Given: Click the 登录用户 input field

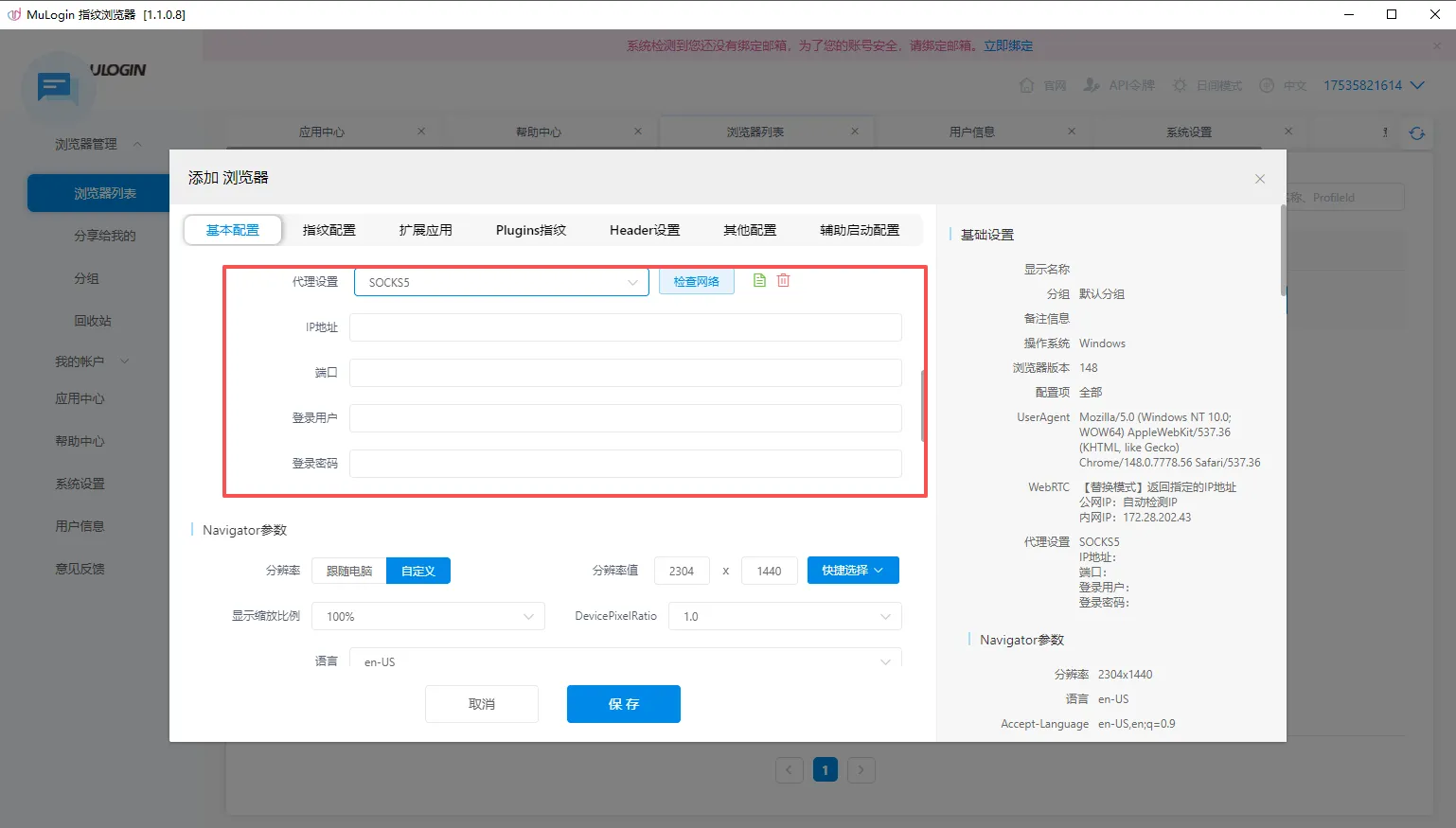Looking at the screenshot, I should click(x=626, y=418).
